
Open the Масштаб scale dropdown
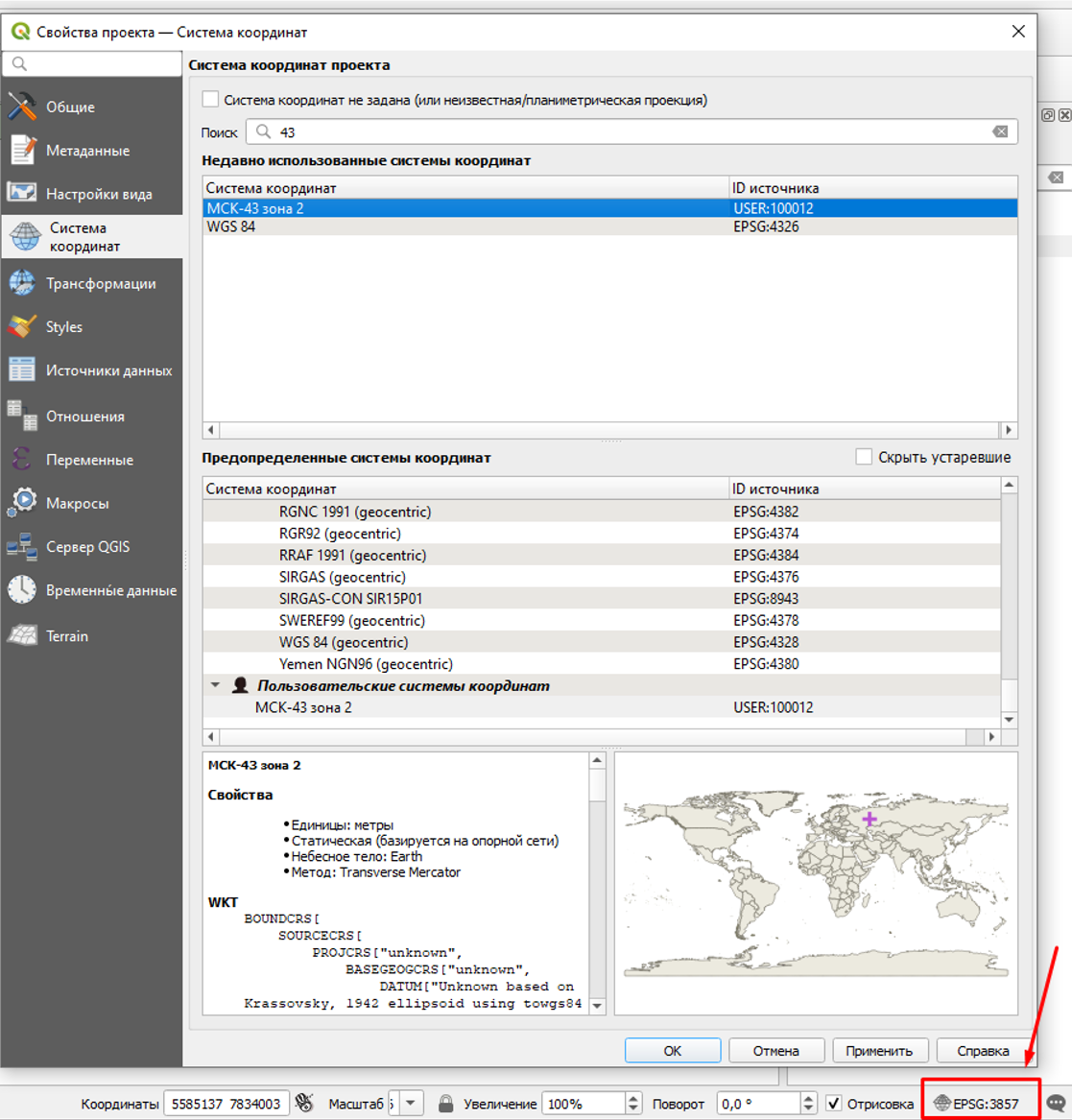coord(411,1104)
